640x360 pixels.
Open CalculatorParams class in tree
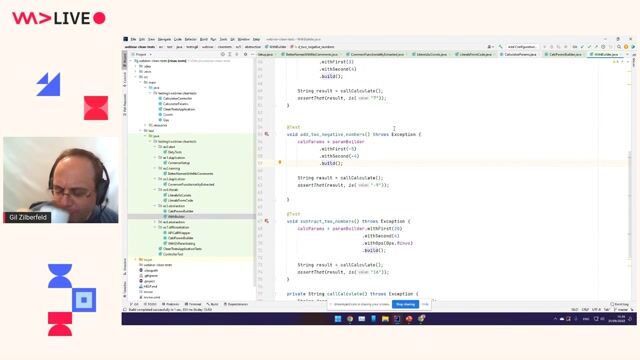173,104
